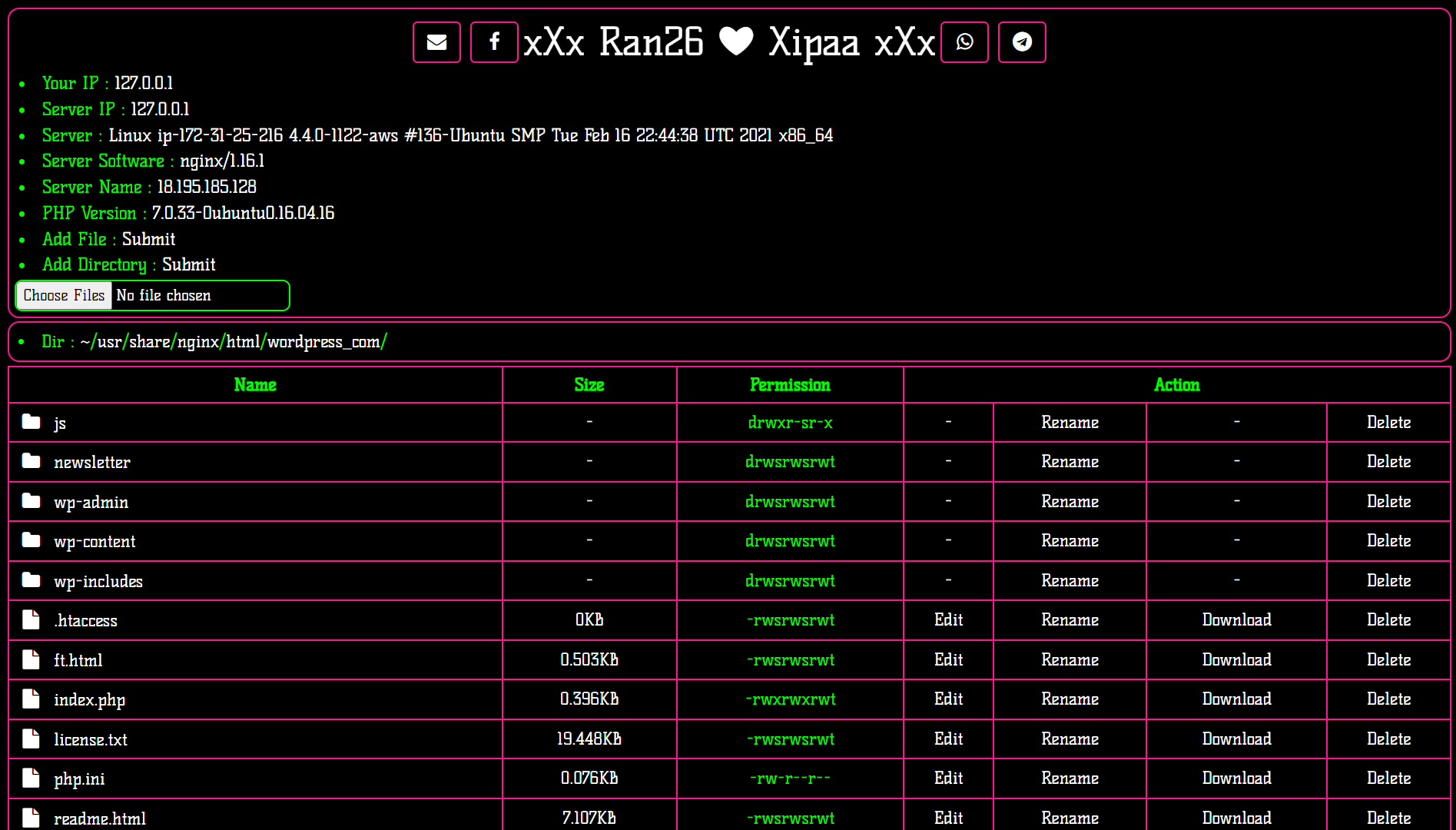The image size is (1456, 830).
Task: Click Submit next to Add Directory
Action: [x=188, y=265]
